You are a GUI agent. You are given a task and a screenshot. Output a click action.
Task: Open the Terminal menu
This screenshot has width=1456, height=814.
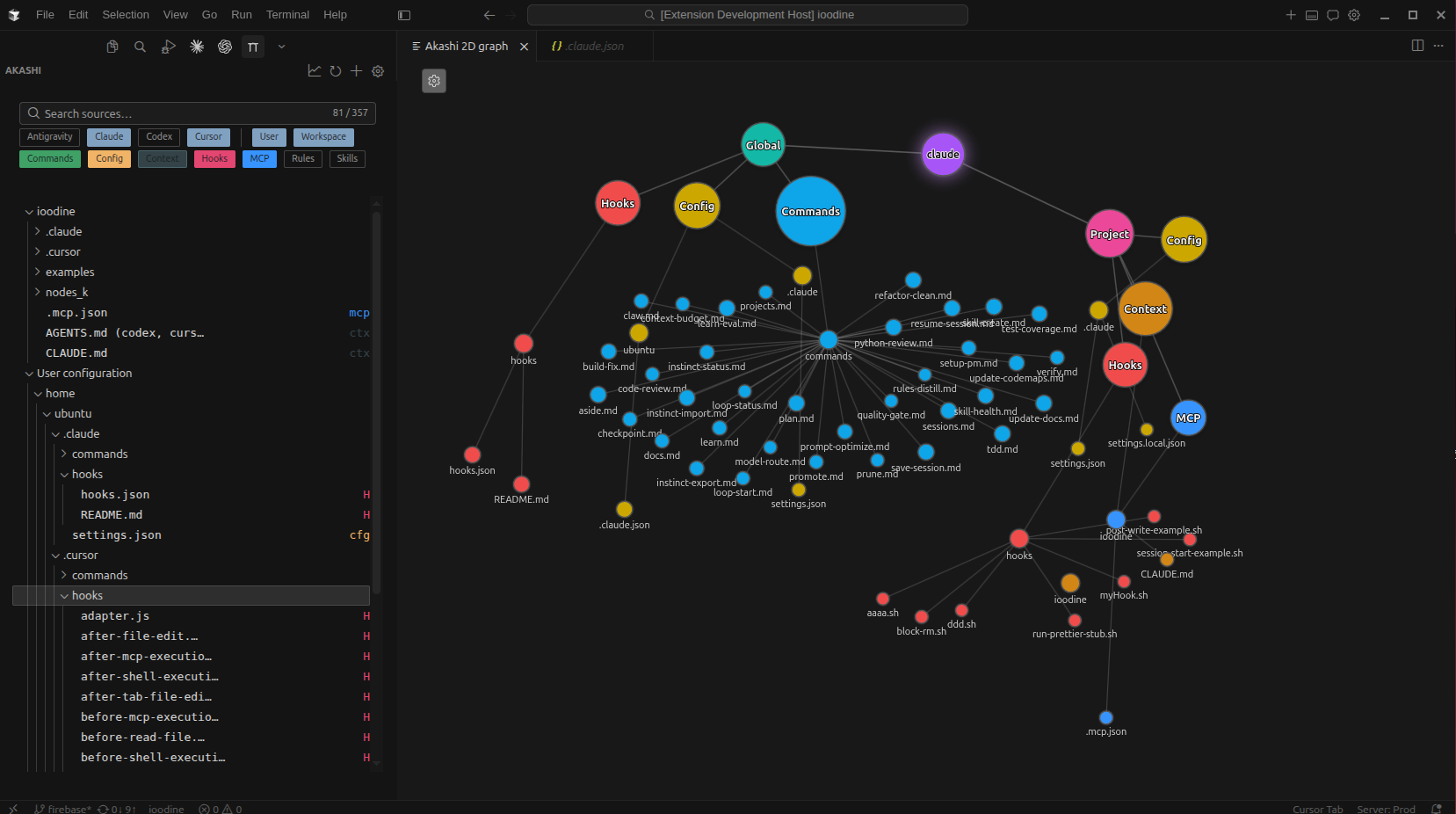point(286,14)
